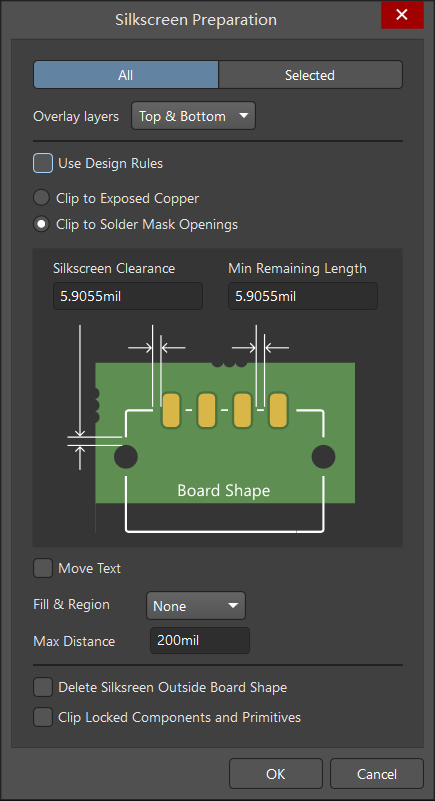
Task: Click the Min Remaining Length value field
Action: (x=303, y=296)
